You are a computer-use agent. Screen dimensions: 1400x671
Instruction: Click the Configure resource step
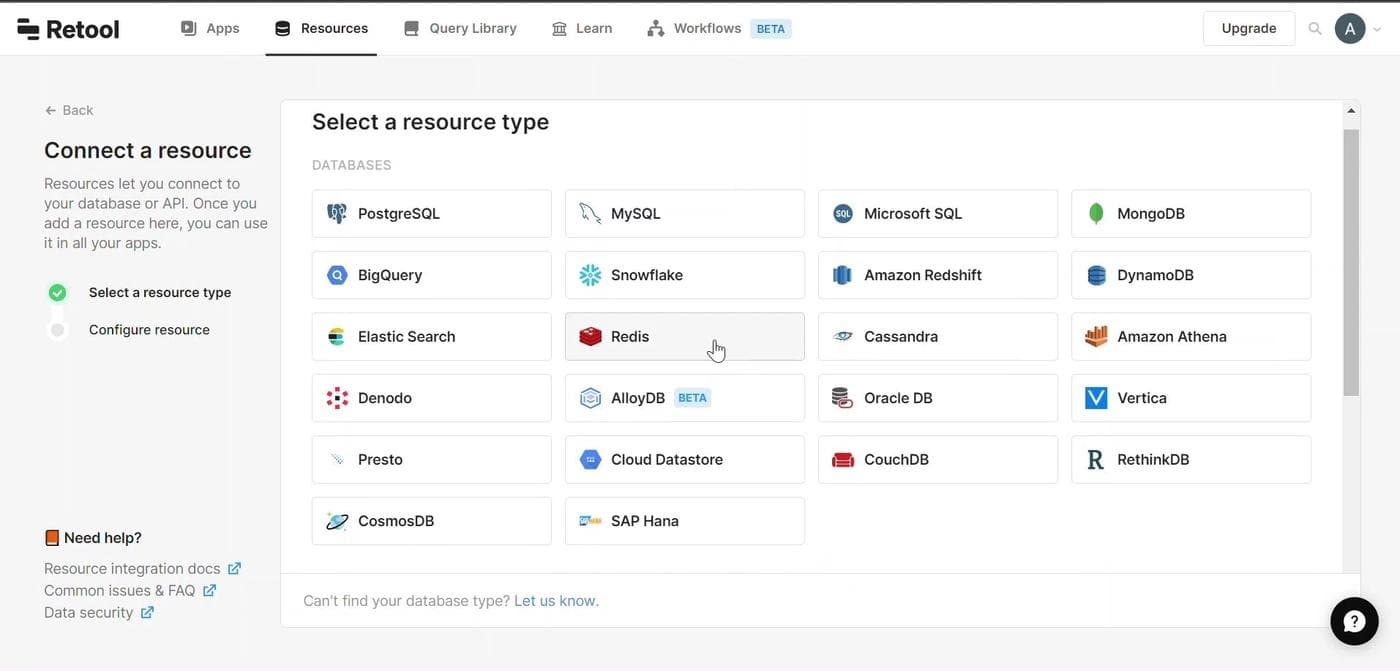pos(149,330)
